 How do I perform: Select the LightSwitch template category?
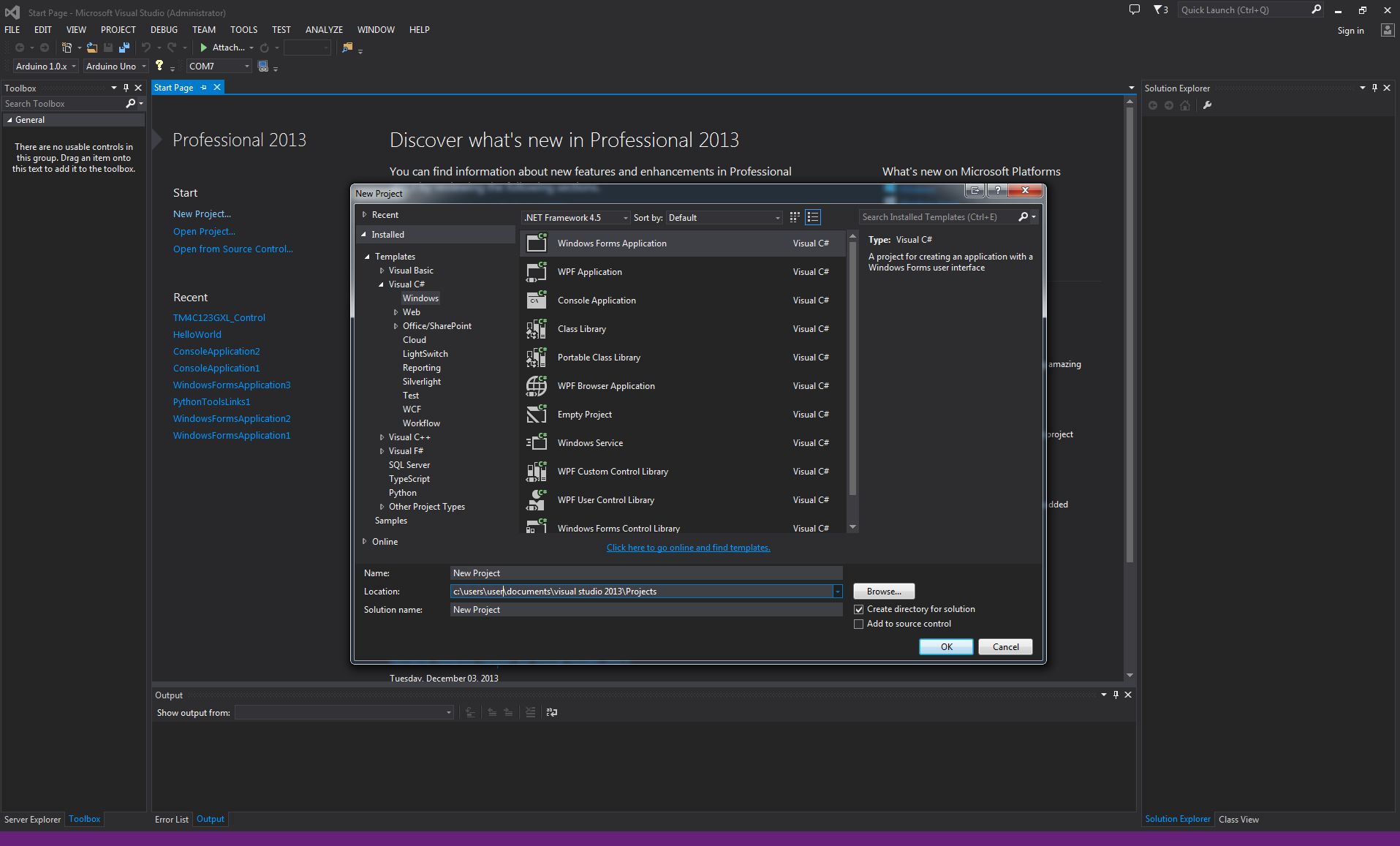tap(425, 354)
